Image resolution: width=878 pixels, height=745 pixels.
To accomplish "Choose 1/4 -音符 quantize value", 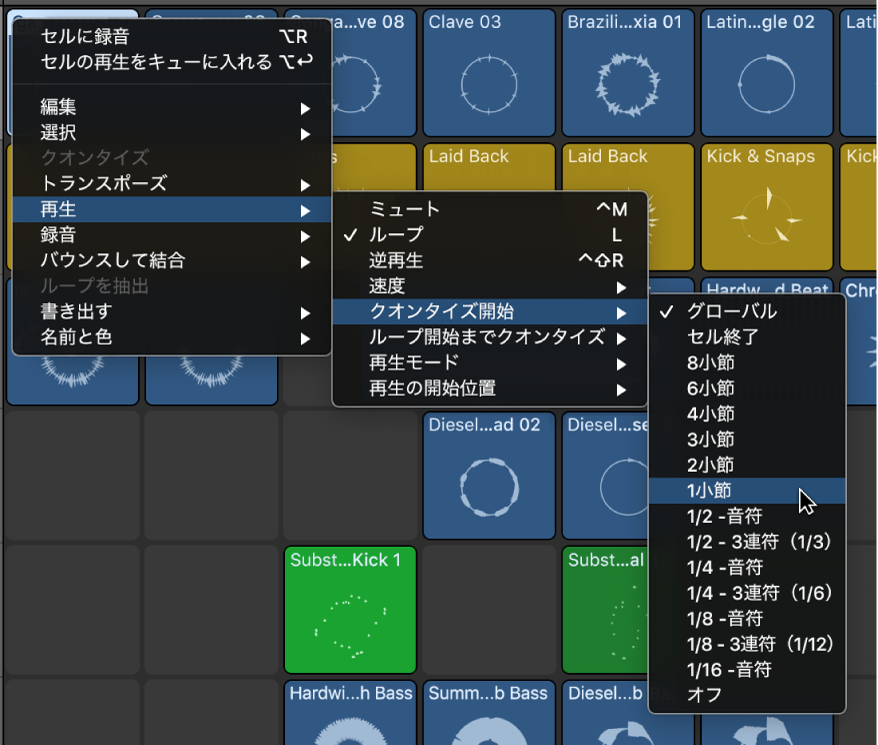I will click(x=747, y=567).
